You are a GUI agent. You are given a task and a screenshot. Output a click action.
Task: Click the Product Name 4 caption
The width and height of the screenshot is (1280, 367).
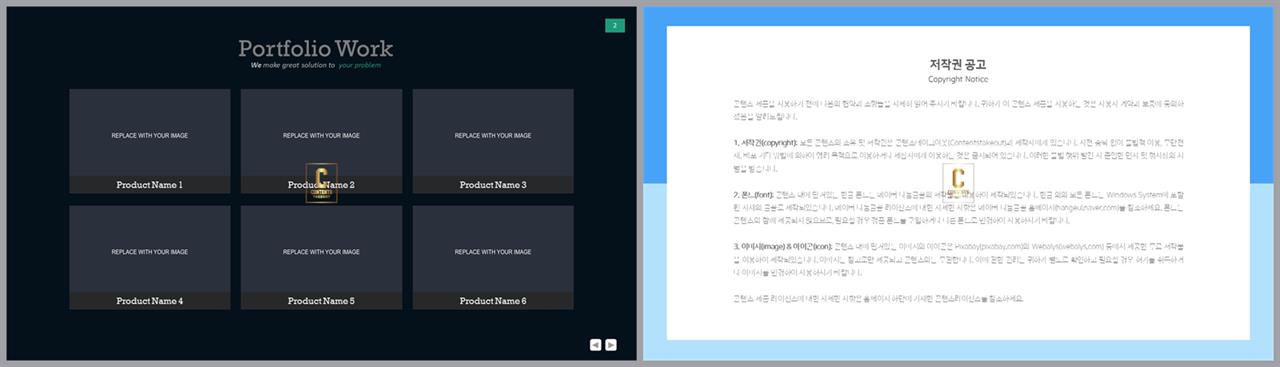point(150,301)
